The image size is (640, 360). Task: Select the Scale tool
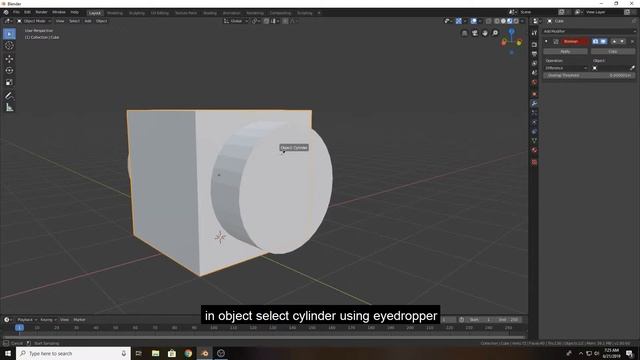pos(9,82)
